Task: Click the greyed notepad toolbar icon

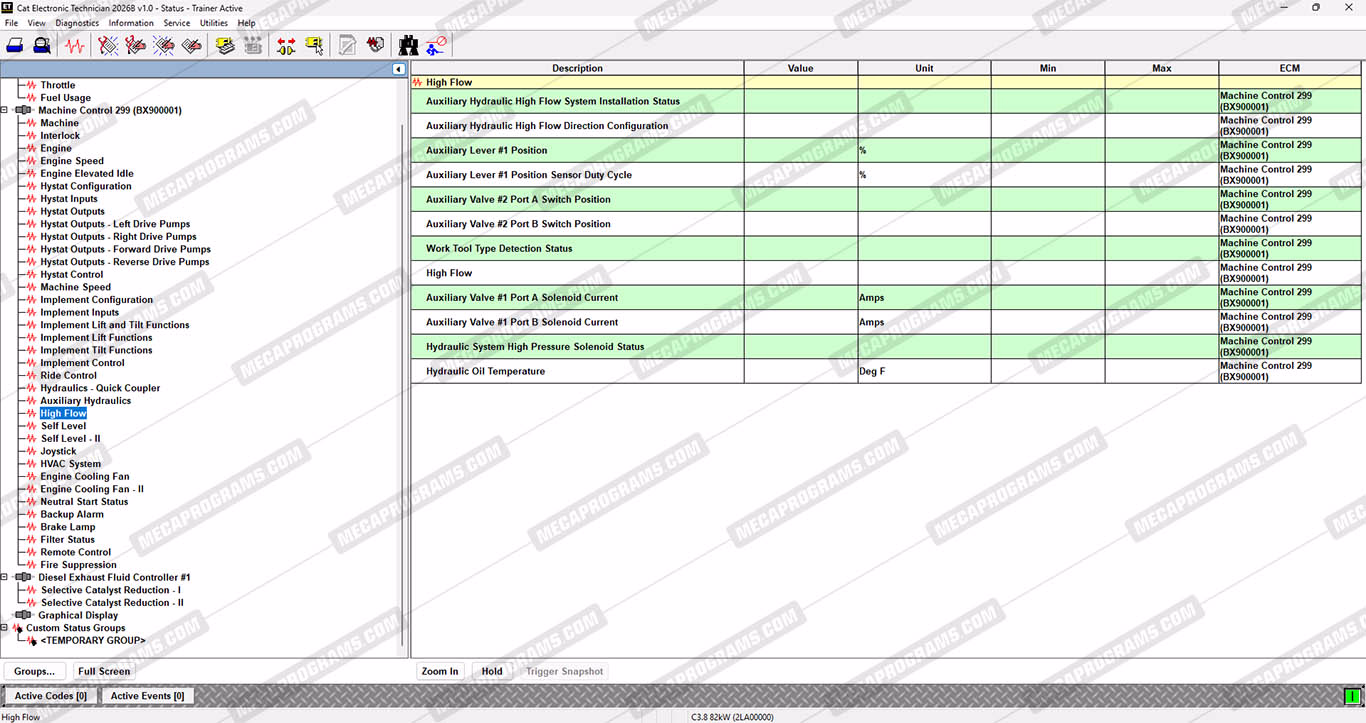Action: 347,45
